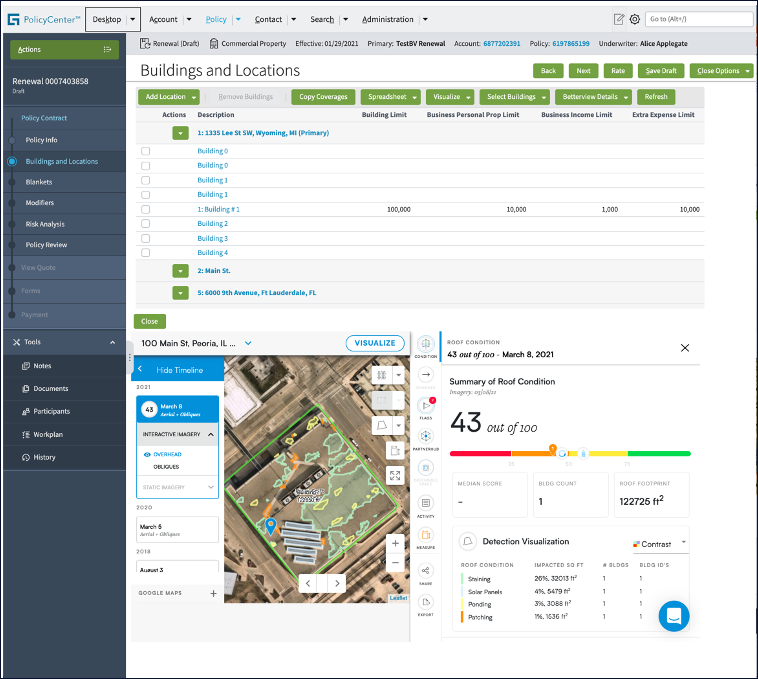758x679 pixels.
Task: Open the Flags icon with red badge
Action: click(x=425, y=405)
